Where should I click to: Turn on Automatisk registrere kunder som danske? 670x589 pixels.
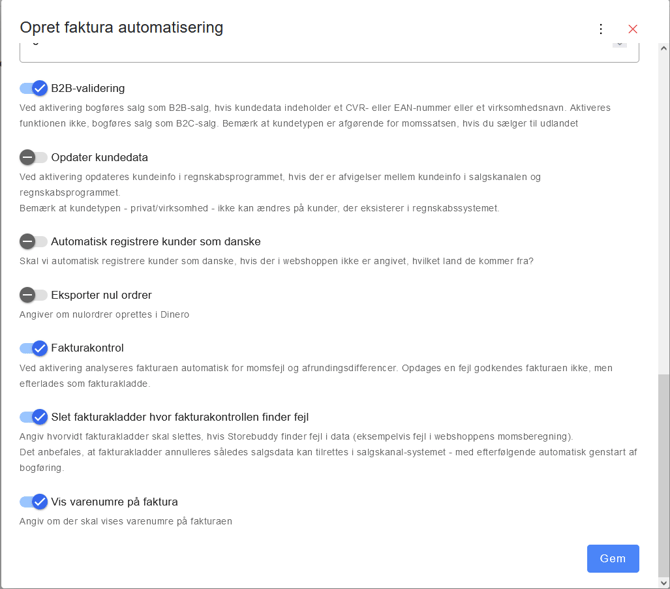tap(33, 241)
